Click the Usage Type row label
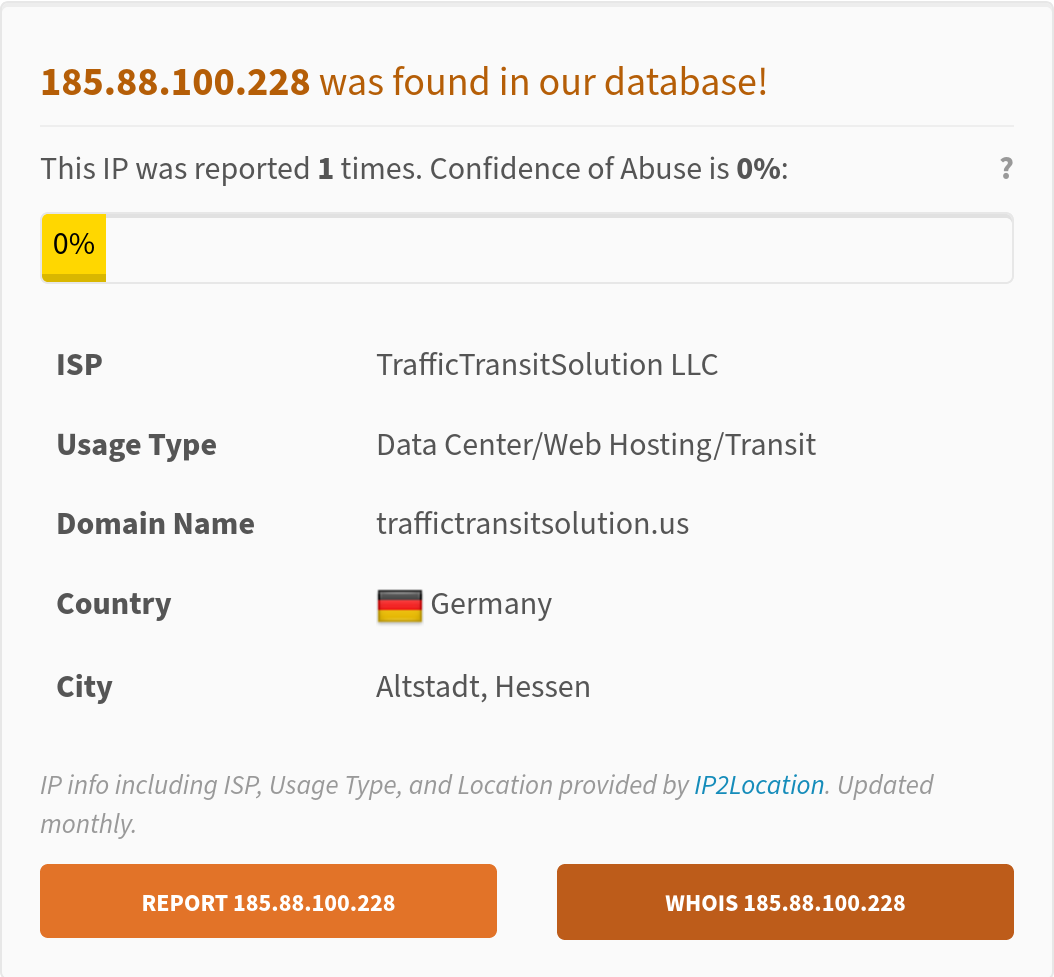The image size is (1054, 977). tap(136, 444)
